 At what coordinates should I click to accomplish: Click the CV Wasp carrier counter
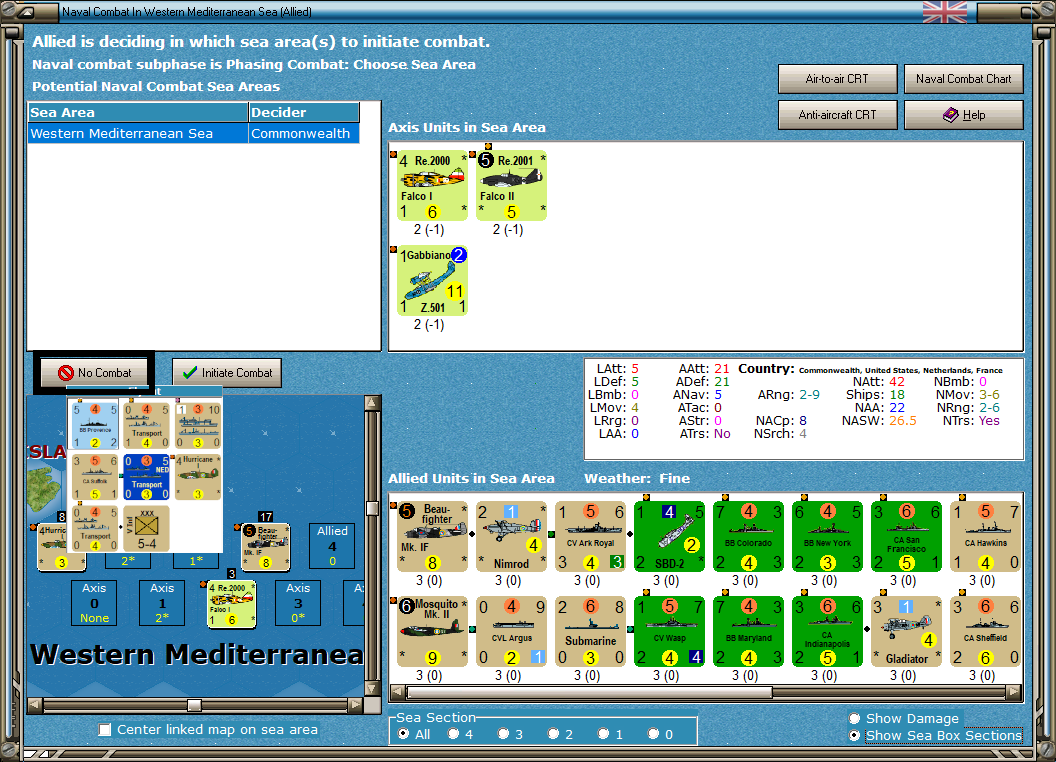[669, 632]
